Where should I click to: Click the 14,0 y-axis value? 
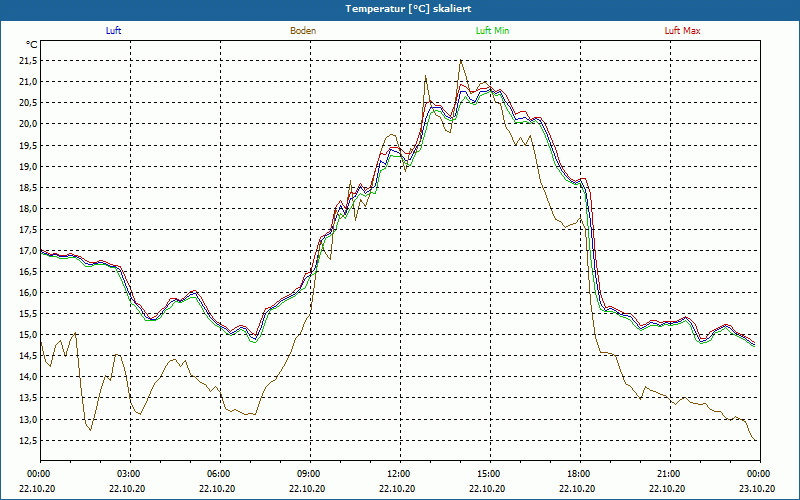[28, 377]
